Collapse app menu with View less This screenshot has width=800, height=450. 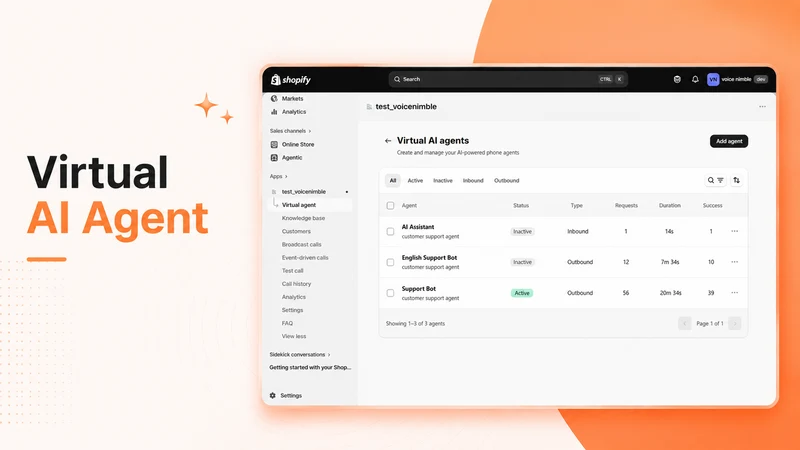pos(294,337)
